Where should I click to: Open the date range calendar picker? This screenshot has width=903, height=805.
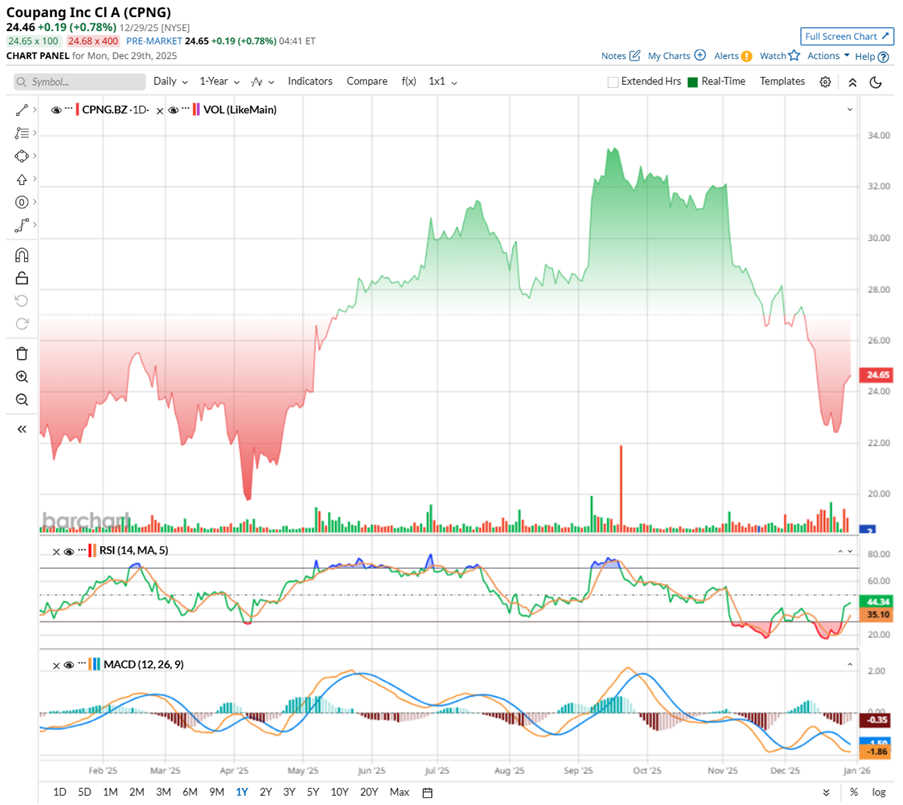click(x=427, y=793)
